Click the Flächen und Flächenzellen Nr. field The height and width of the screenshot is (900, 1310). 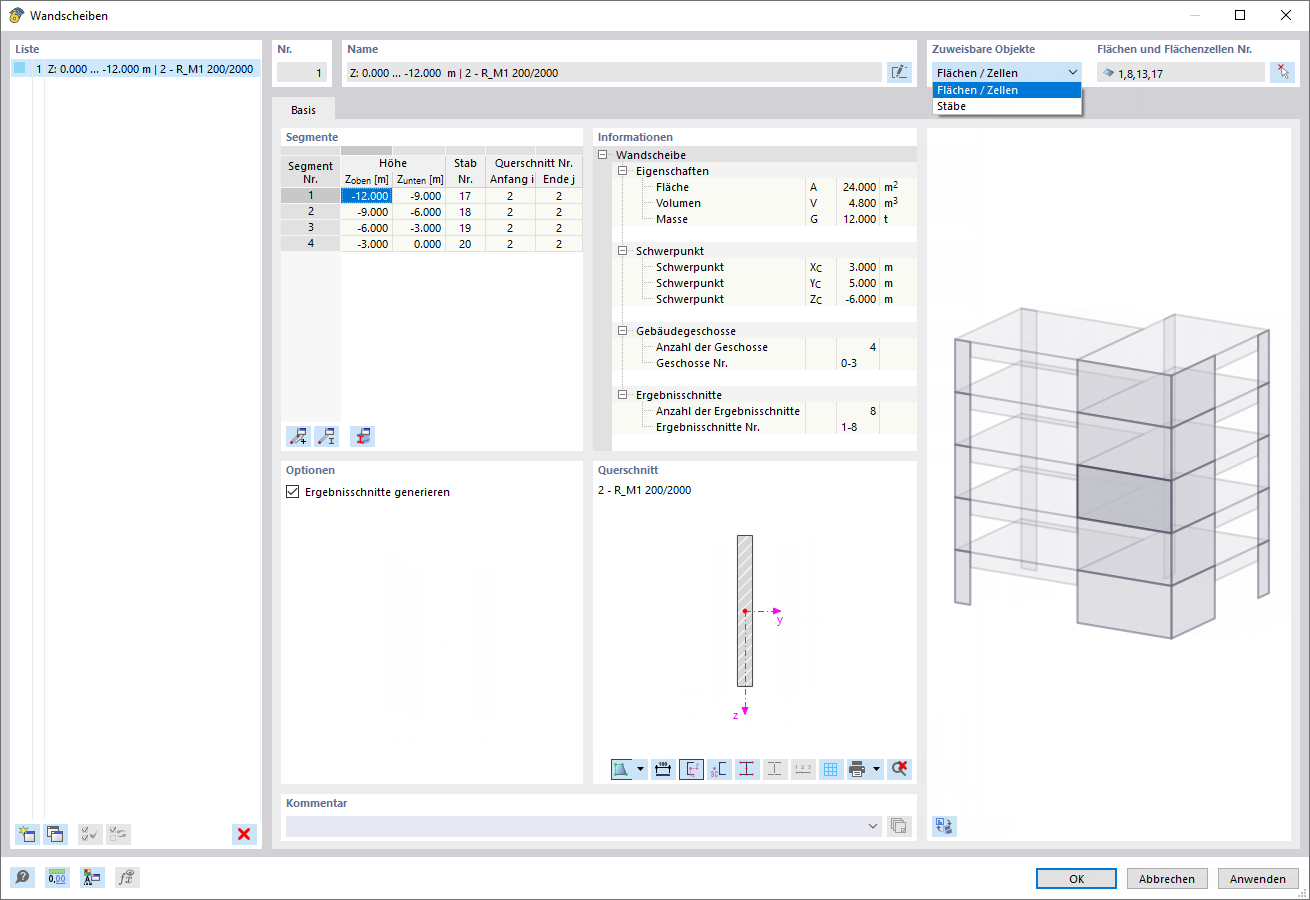point(1180,72)
